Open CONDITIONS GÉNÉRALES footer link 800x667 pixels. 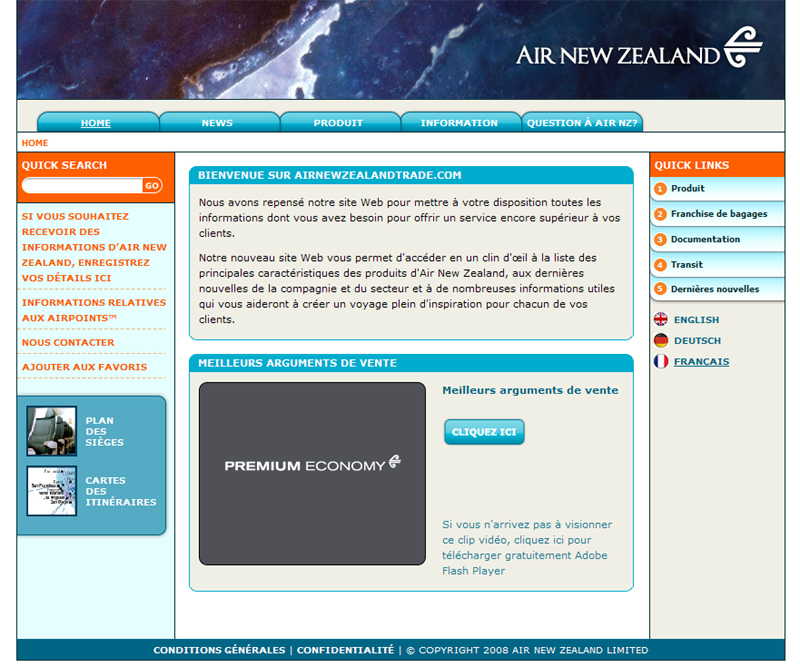point(219,650)
